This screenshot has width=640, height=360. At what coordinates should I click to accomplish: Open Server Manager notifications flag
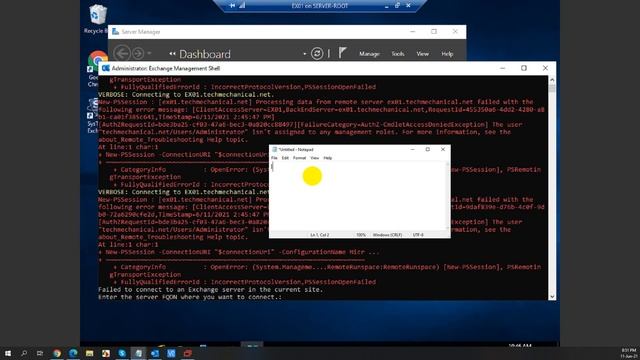click(x=342, y=53)
